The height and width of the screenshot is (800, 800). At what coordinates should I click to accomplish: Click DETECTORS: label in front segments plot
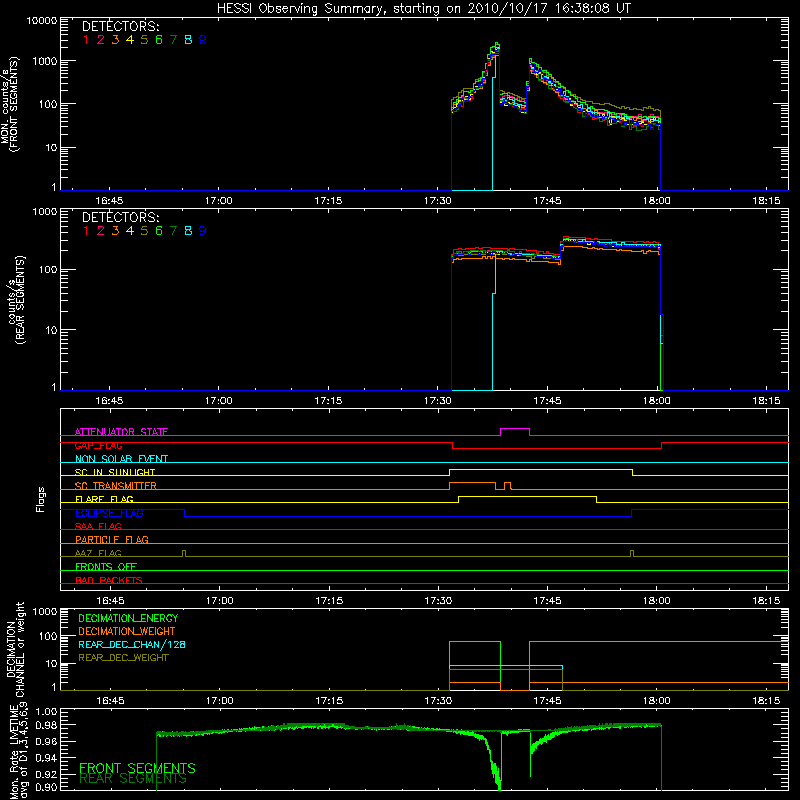(x=120, y=26)
